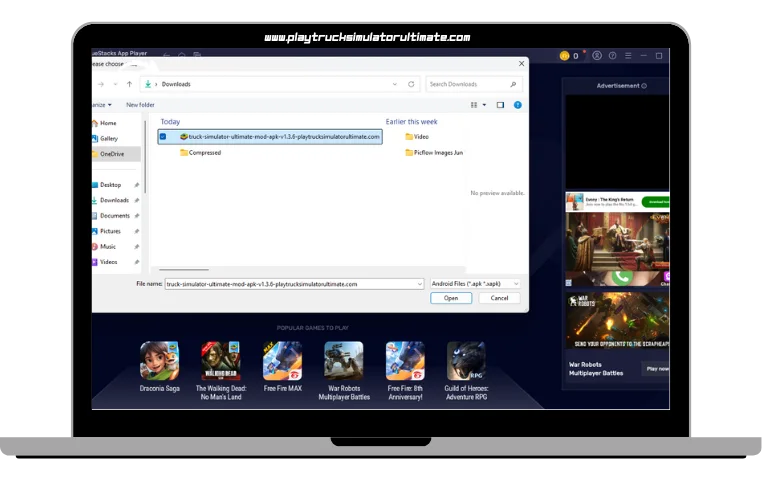Screen dimensions: 768x480
Task: Click the Advertisement info icon
Action: (644, 86)
